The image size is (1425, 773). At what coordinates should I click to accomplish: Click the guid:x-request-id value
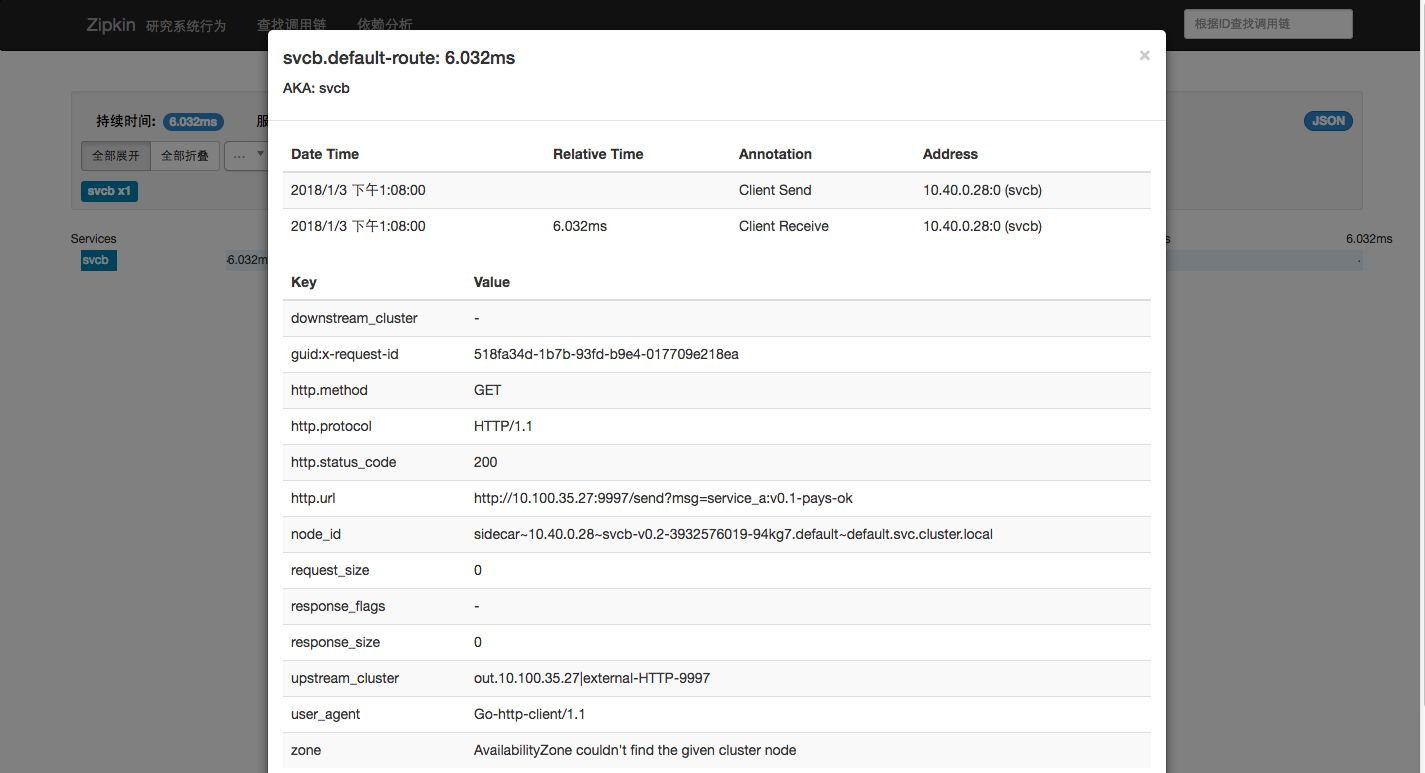(606, 354)
